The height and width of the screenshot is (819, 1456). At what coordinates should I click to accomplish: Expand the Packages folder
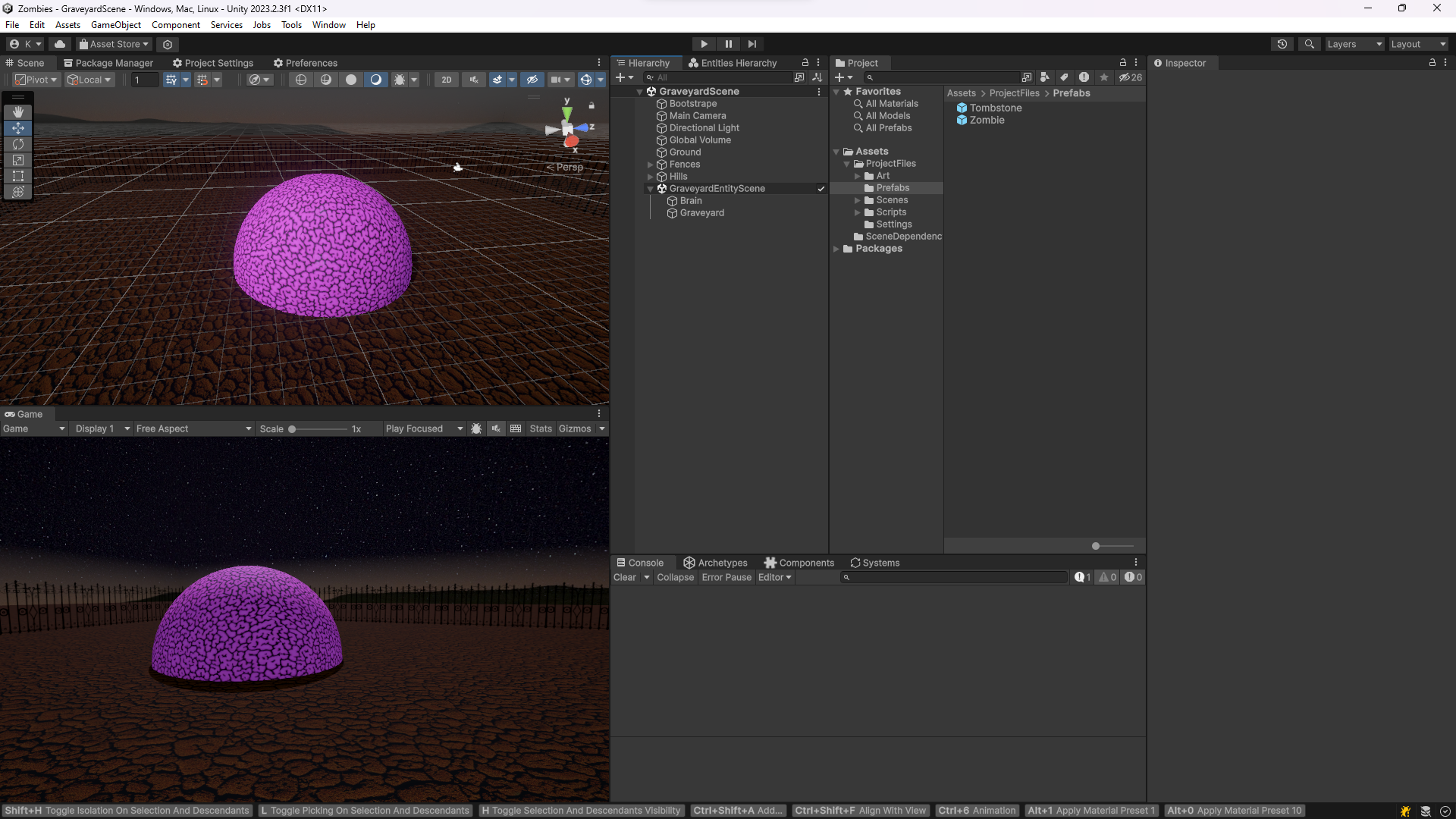tap(836, 249)
